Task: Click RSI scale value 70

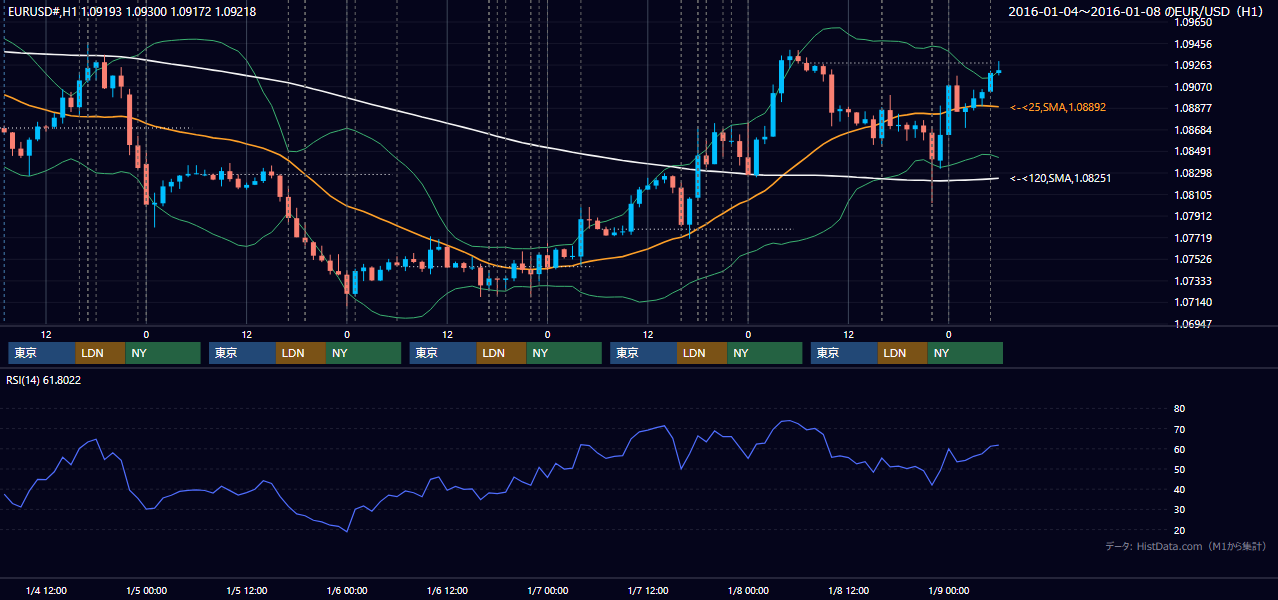Action: click(x=1180, y=430)
